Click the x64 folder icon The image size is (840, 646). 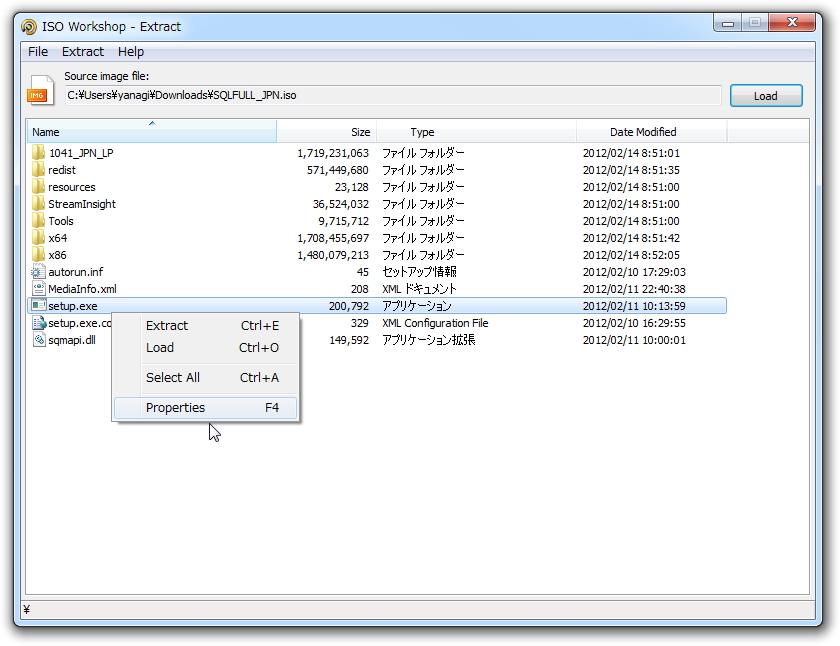coord(38,238)
